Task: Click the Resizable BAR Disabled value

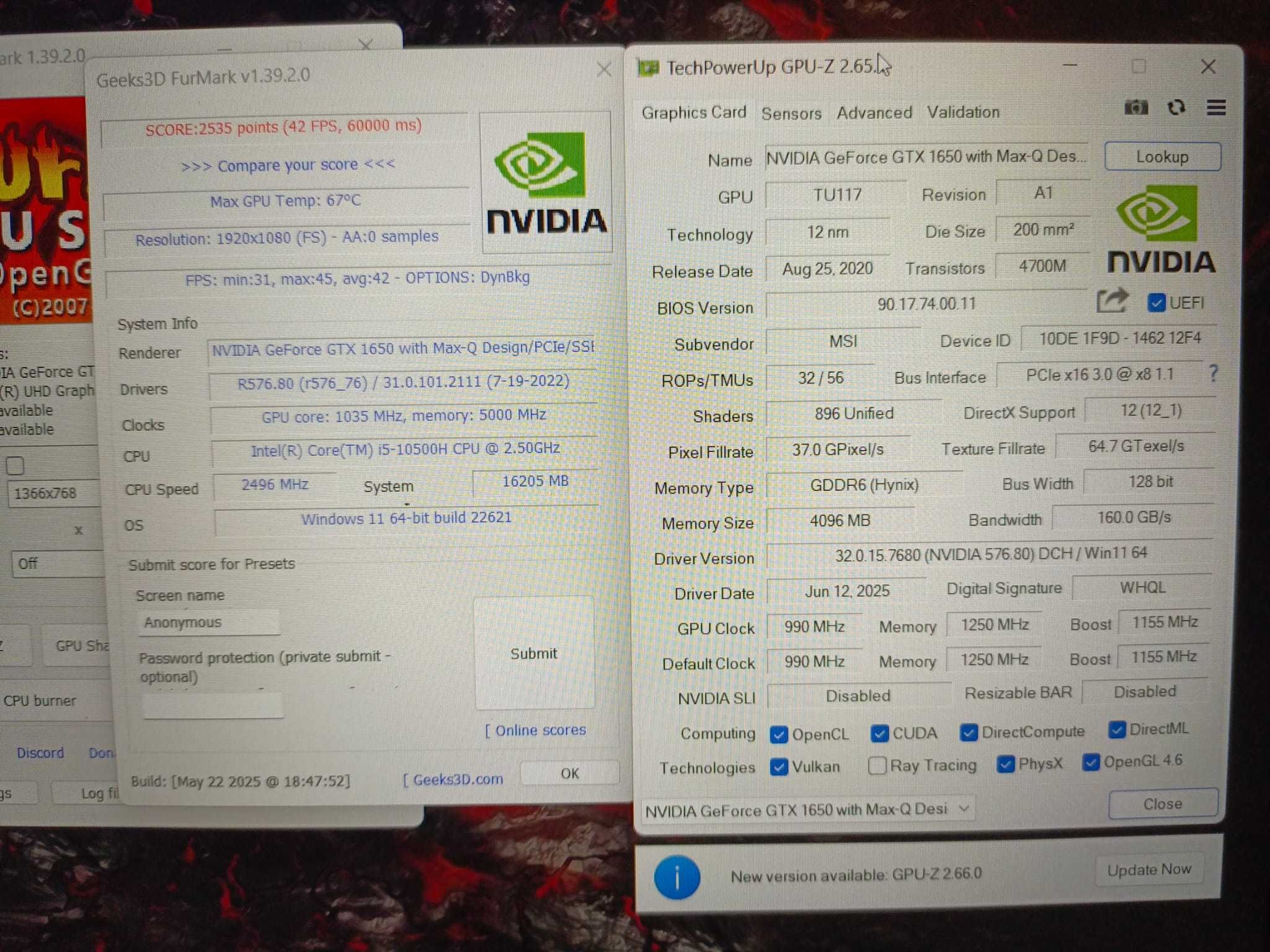Action: pos(1145,692)
